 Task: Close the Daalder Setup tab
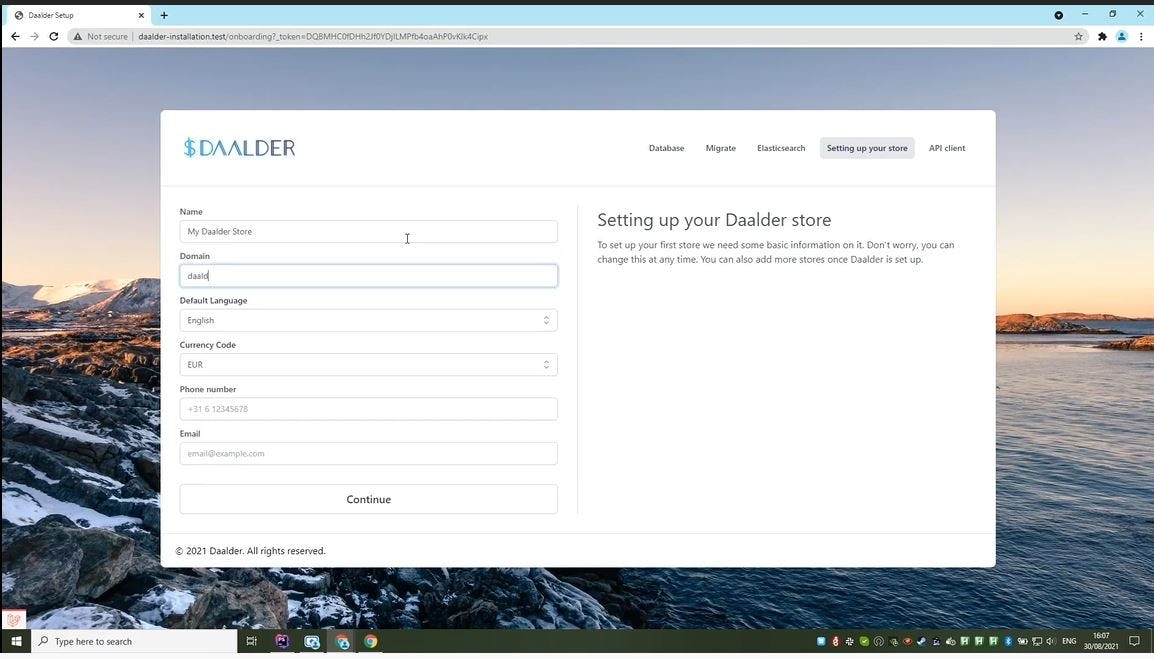(x=141, y=15)
